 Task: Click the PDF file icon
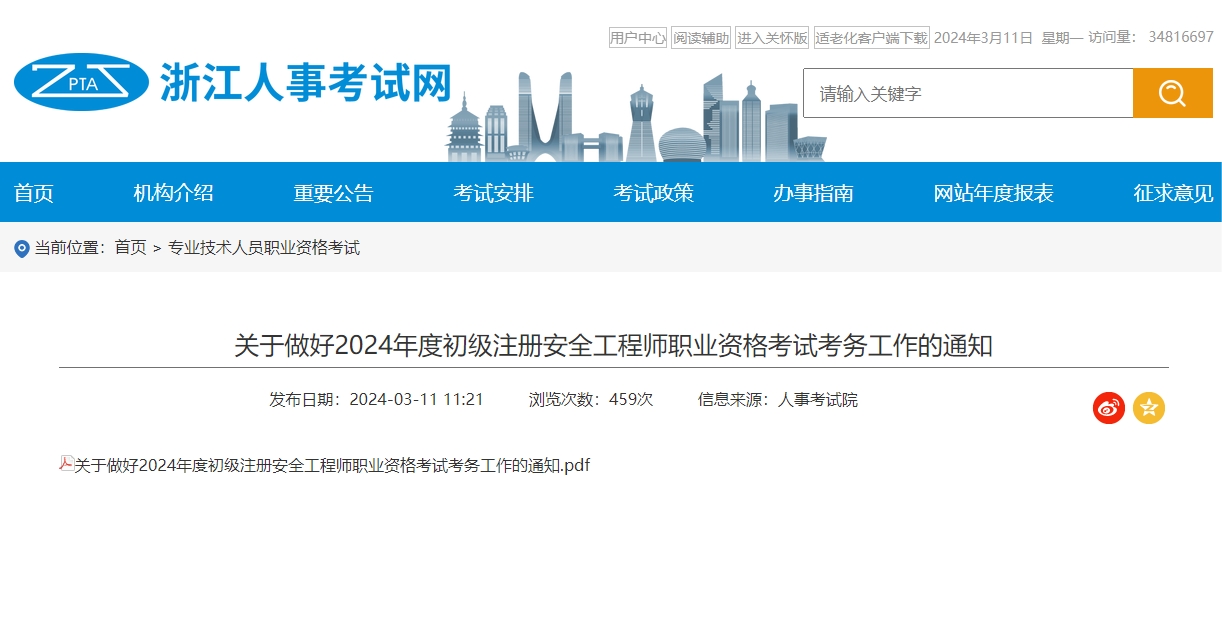[67, 464]
